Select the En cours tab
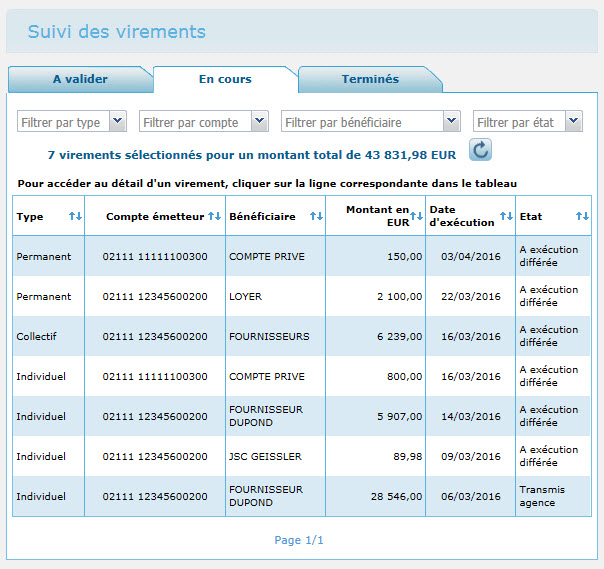Image resolution: width=604 pixels, height=569 pixels. pyautogui.click(x=225, y=79)
